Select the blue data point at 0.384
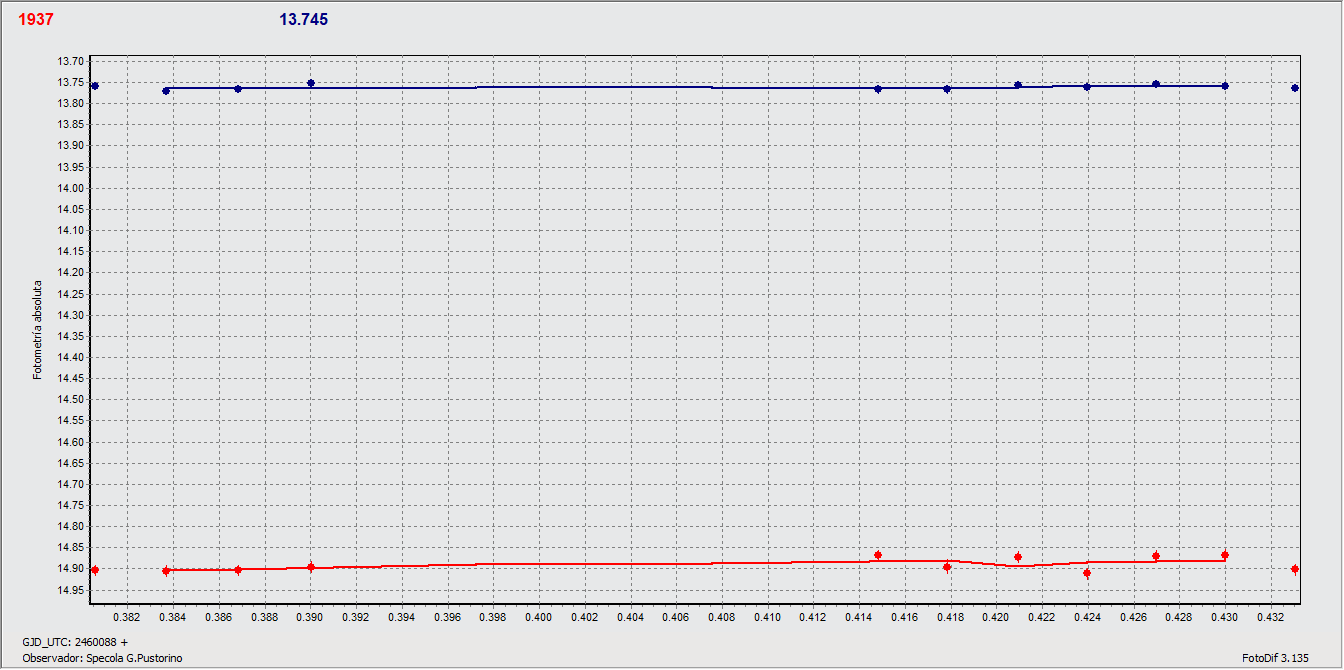 (166, 91)
